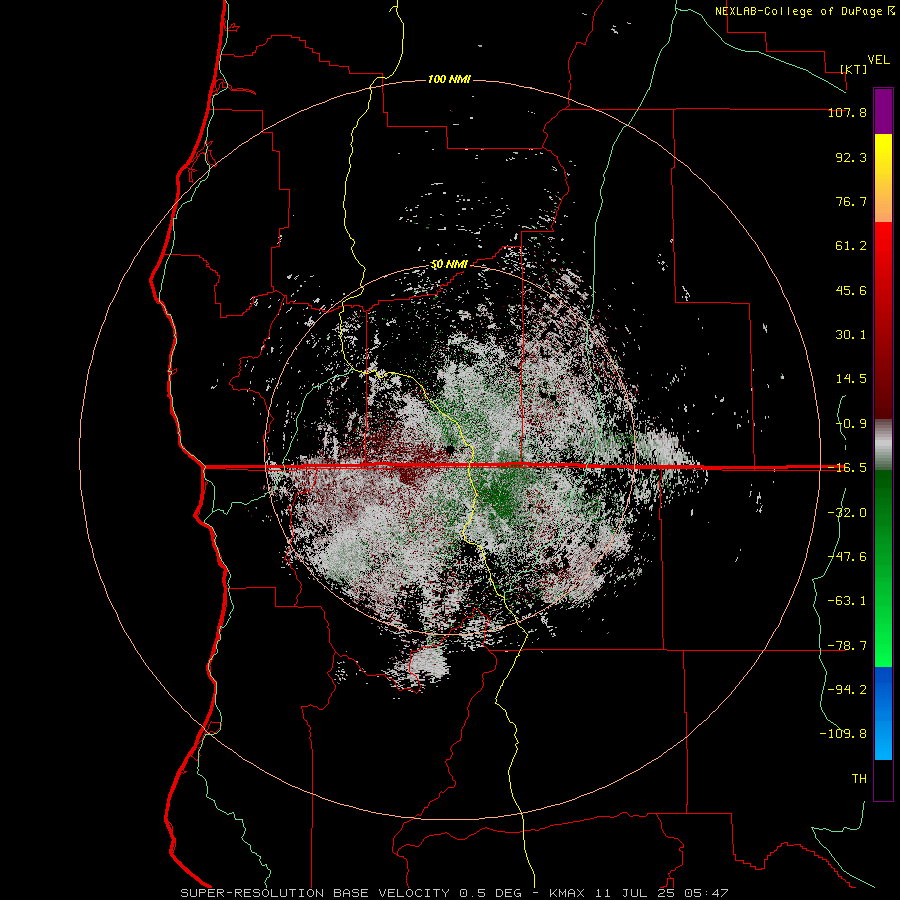
Task: Select the -109.8 velocity scale value
Action: [843, 734]
